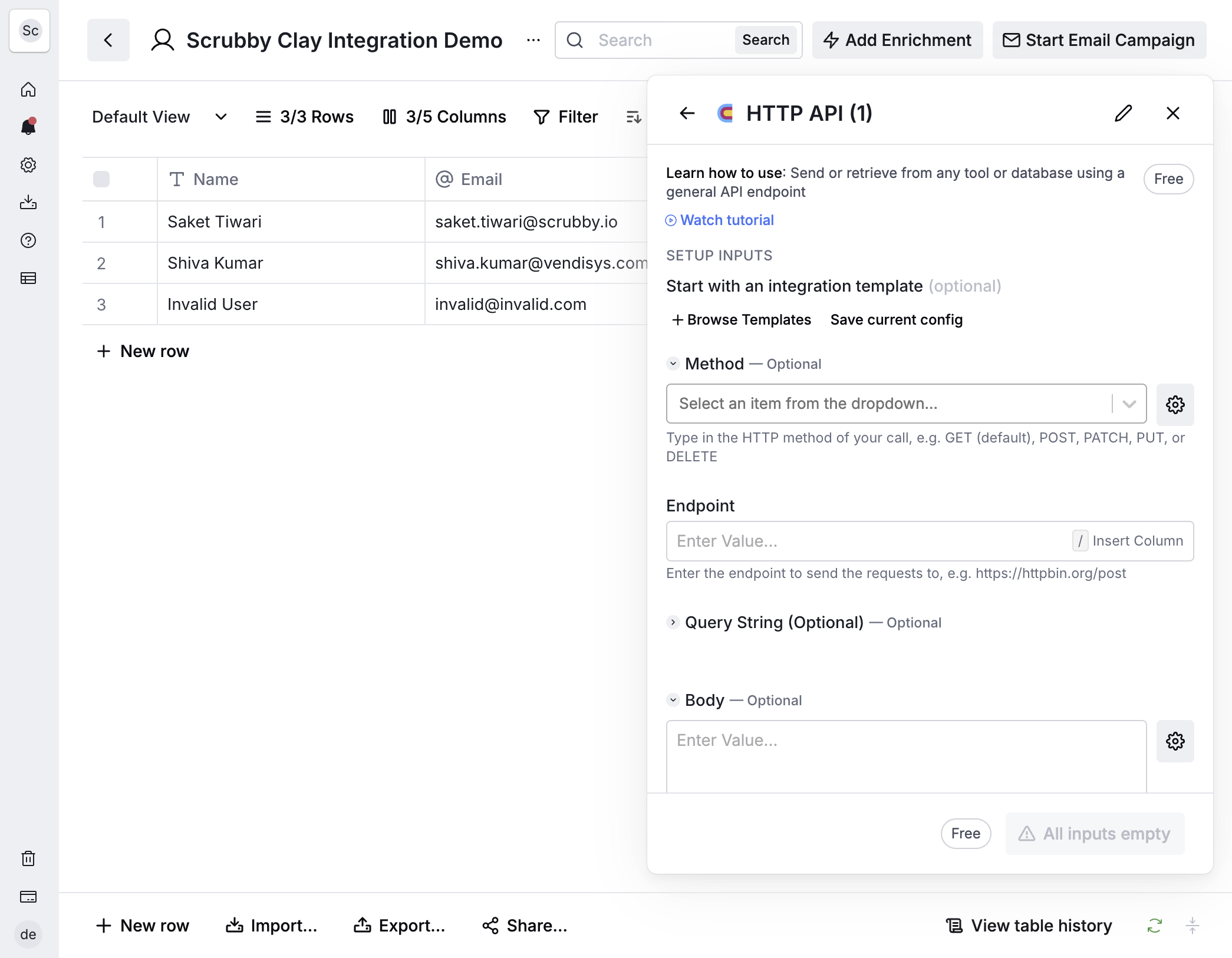Click the collapse icon at bottom right
The width and height of the screenshot is (1232, 958).
tap(1193, 926)
